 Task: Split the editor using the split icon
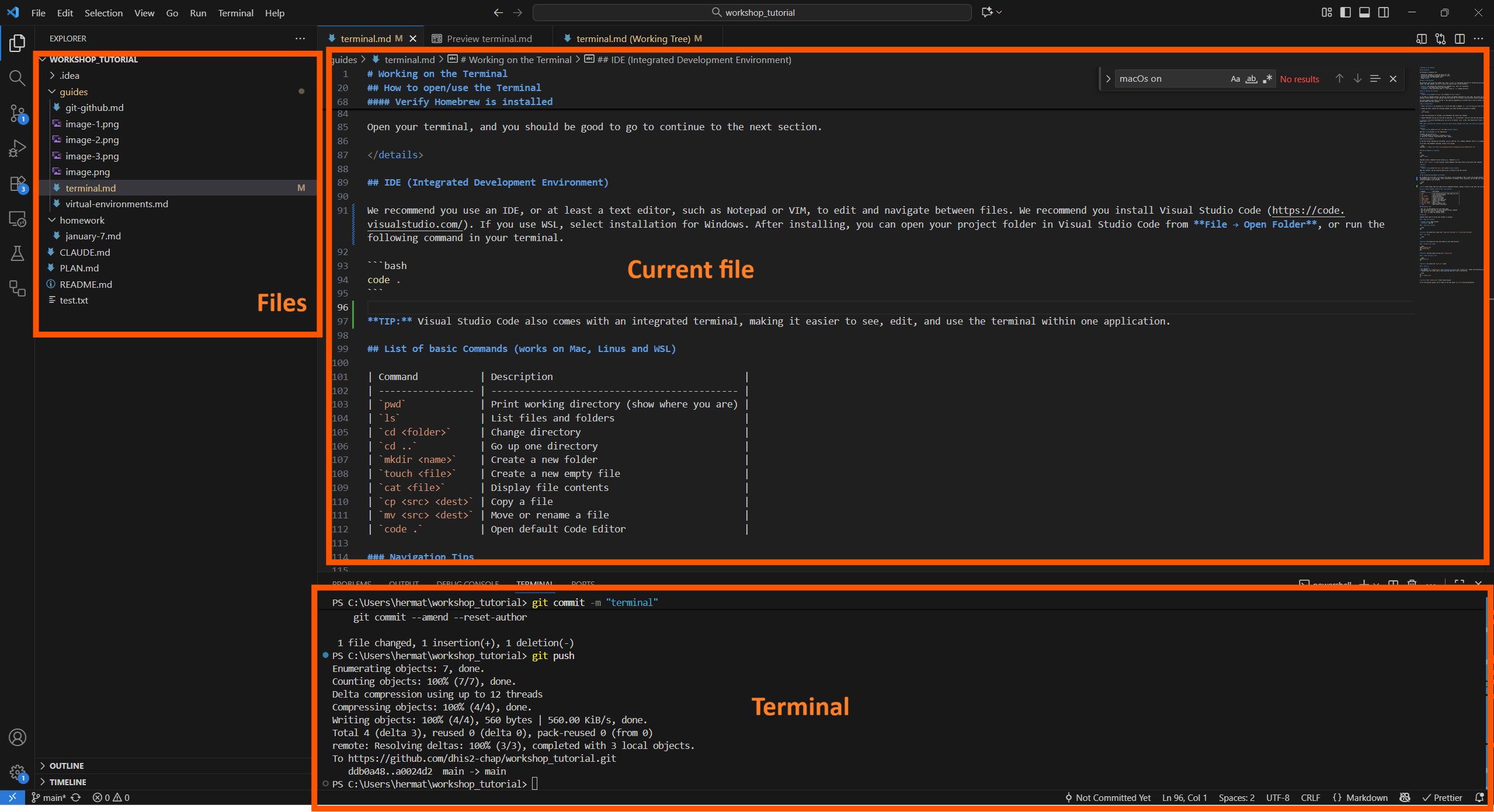1460,39
